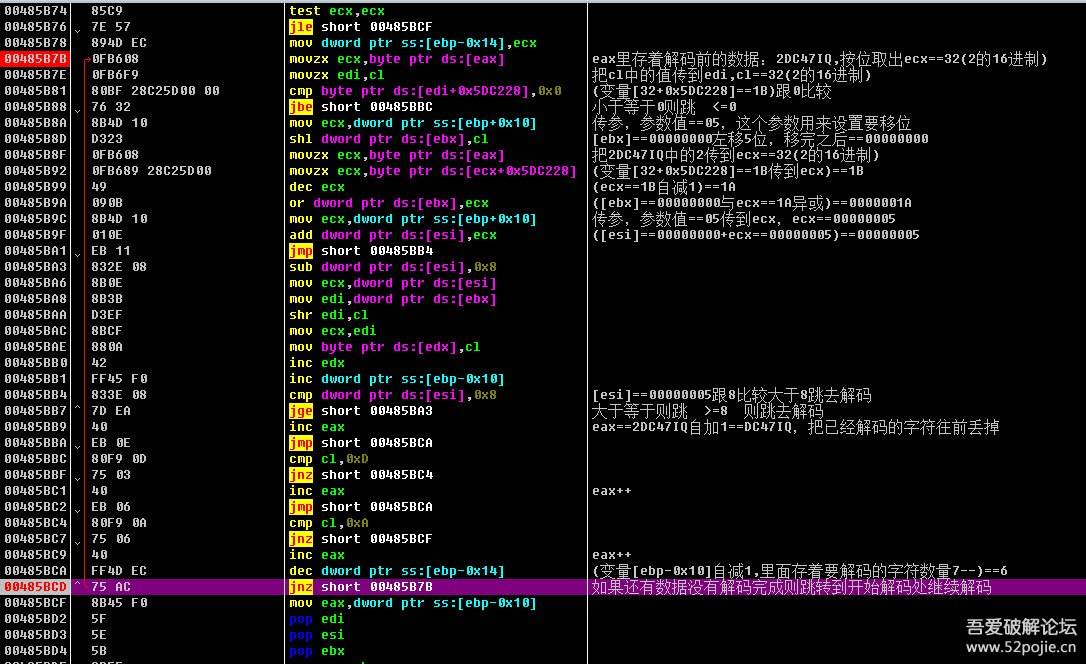
Task: Select 'movzx ecx,byte ptr ds:[ecx+0x5DC228]' instruction
Action: point(433,171)
